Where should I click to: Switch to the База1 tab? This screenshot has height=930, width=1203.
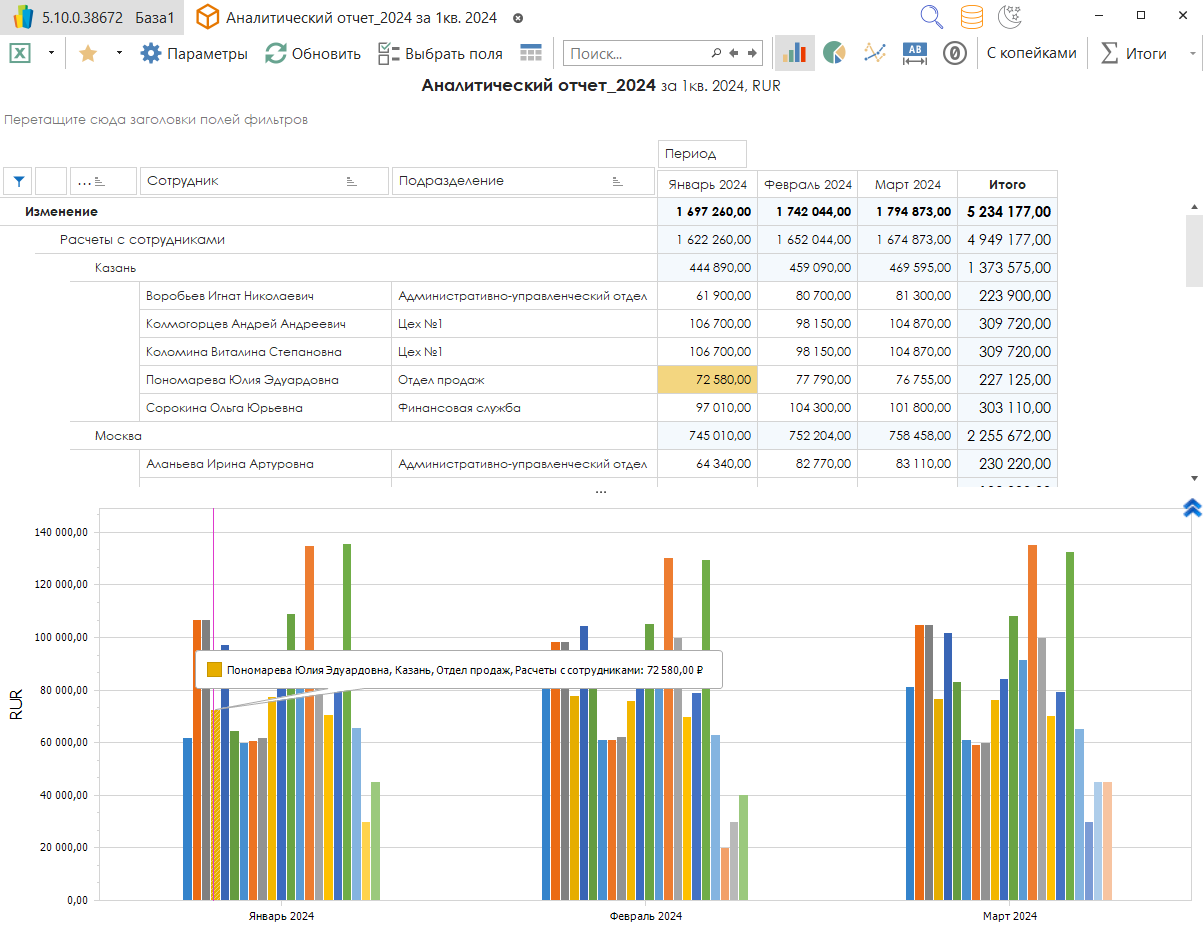click(155, 18)
